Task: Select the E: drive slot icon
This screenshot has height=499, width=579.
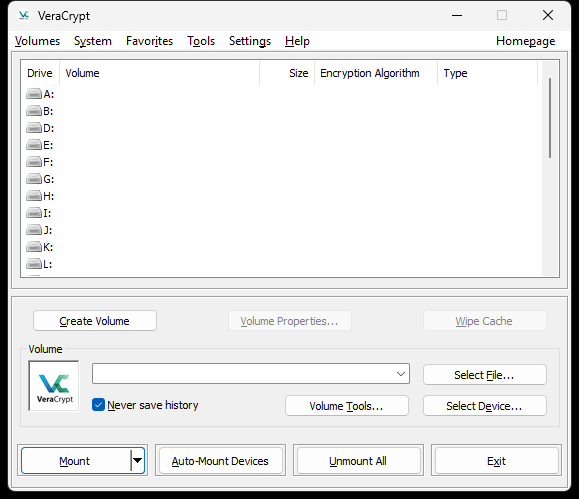Action: [x=34, y=145]
